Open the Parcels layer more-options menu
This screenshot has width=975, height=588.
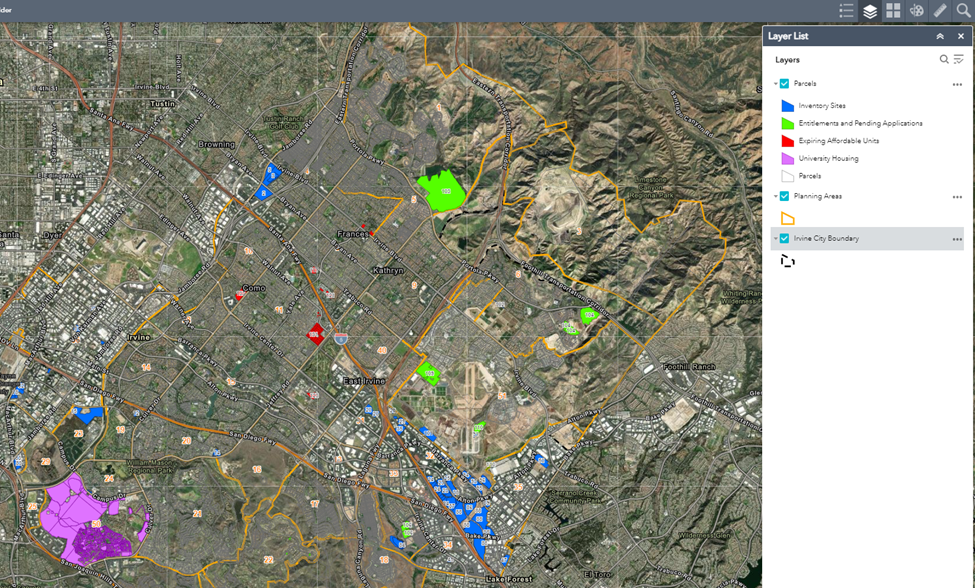[957, 85]
